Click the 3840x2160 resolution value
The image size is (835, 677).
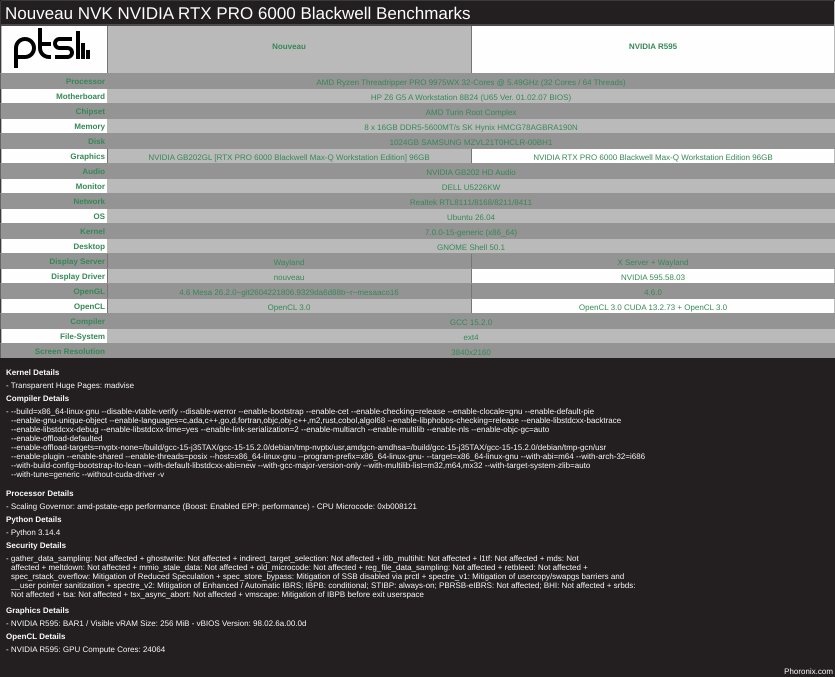coord(471,352)
